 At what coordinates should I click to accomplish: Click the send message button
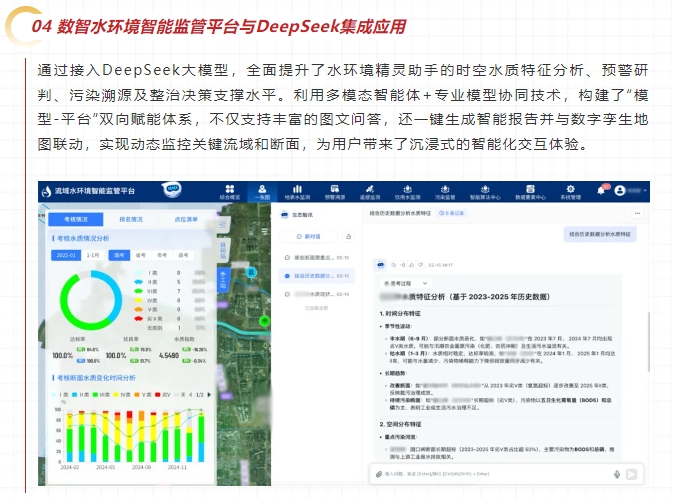[632, 474]
